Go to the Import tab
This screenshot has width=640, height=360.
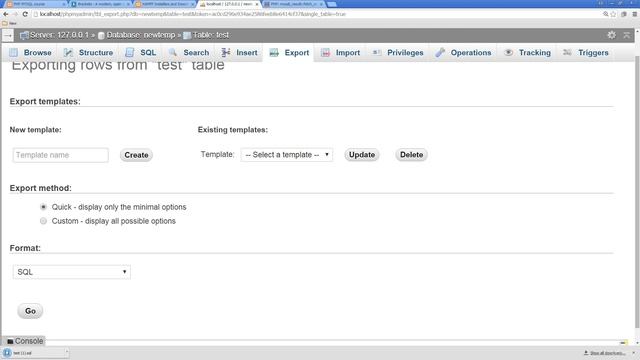click(340, 53)
